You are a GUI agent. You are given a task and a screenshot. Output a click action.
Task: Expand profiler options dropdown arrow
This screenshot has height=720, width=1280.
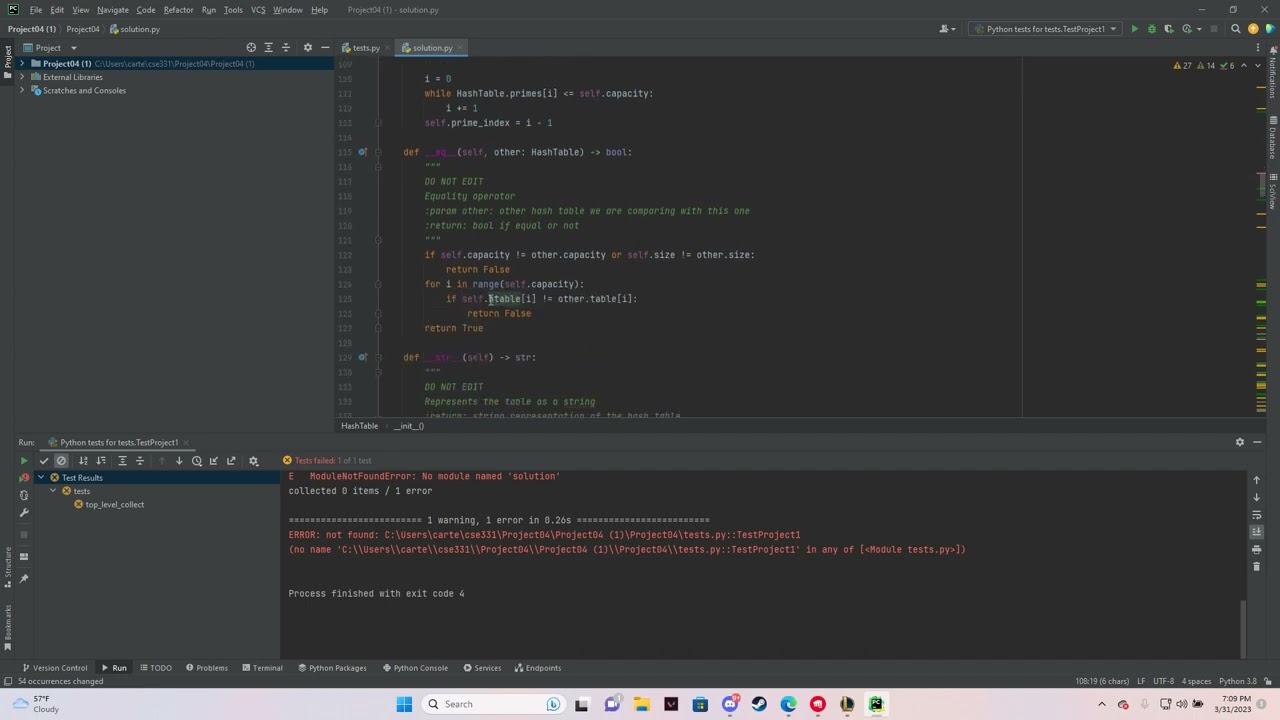pos(1198,29)
